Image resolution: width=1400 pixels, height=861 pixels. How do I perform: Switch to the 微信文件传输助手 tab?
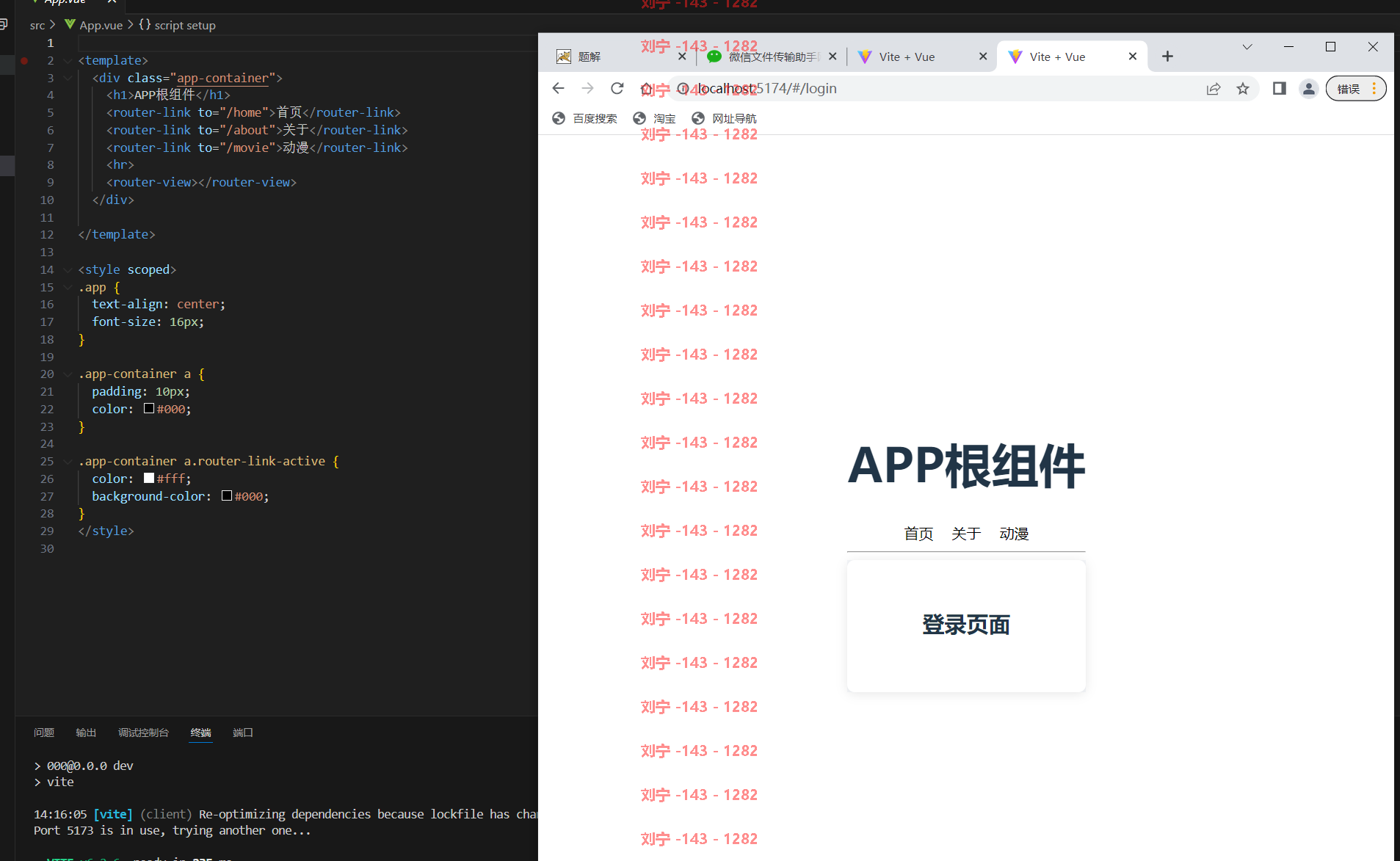coord(772,57)
